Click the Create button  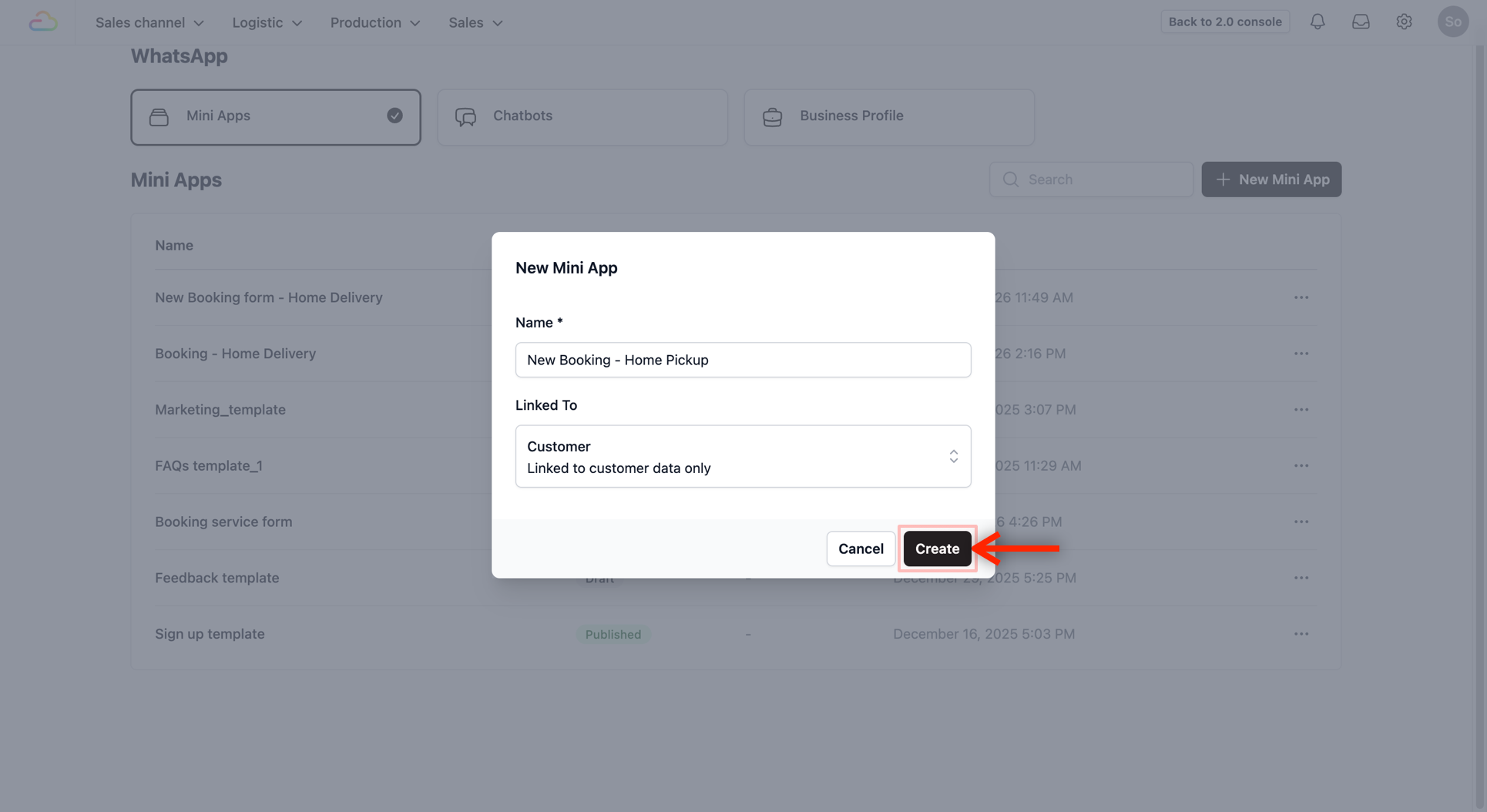(x=937, y=549)
